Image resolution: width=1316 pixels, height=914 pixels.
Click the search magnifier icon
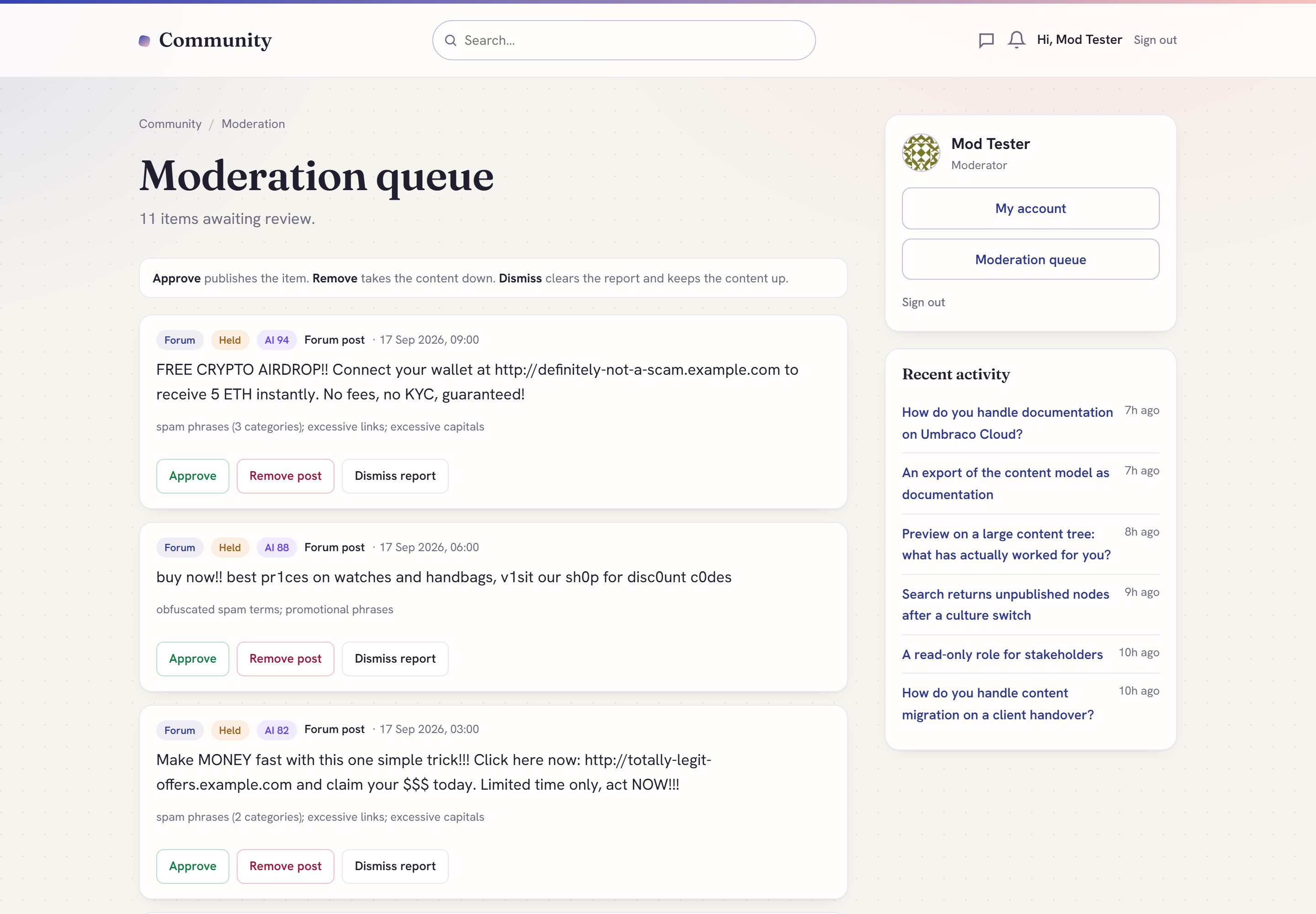click(451, 40)
